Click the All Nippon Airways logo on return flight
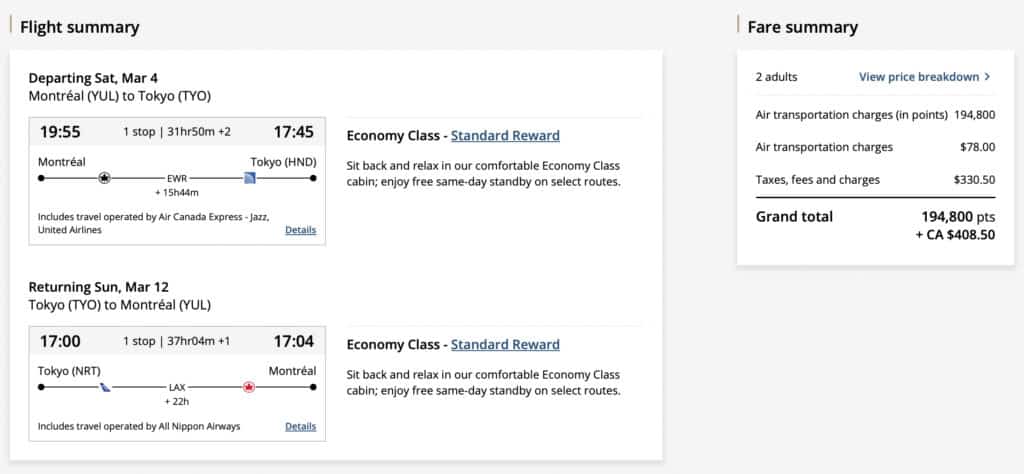 click(105, 387)
